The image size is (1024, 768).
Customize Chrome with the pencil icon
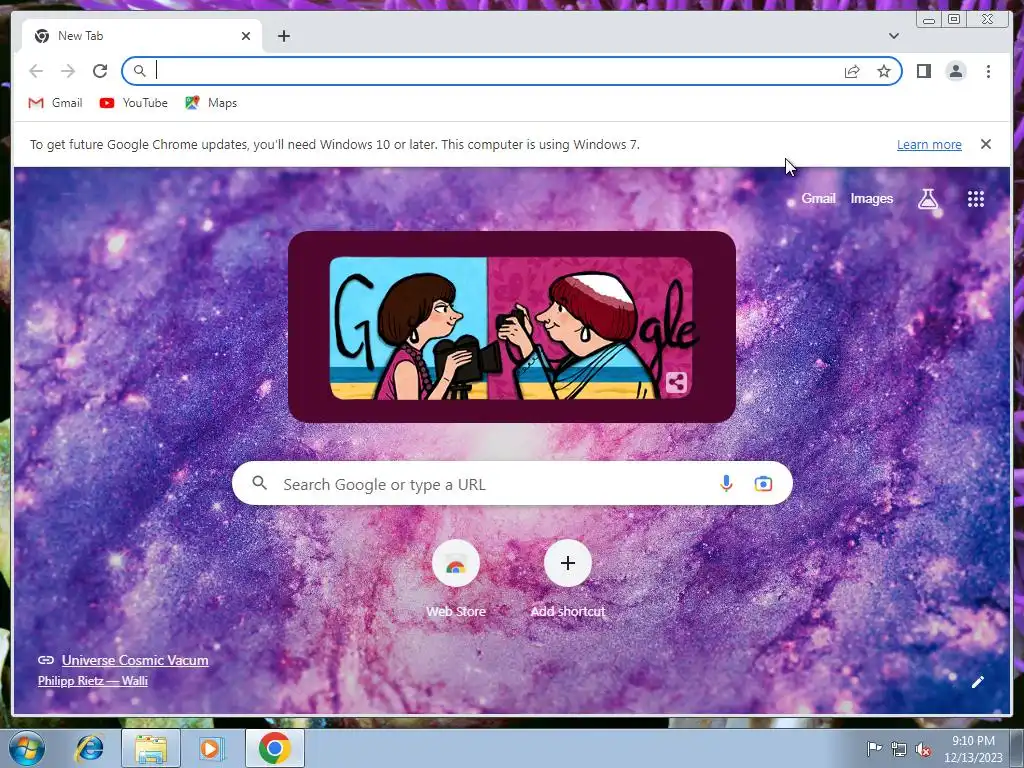coord(977,682)
